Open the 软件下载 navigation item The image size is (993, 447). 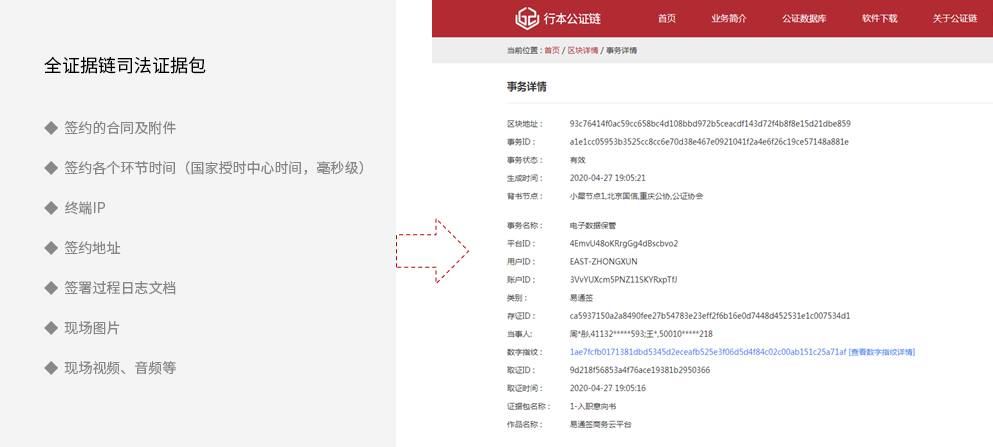(x=879, y=19)
